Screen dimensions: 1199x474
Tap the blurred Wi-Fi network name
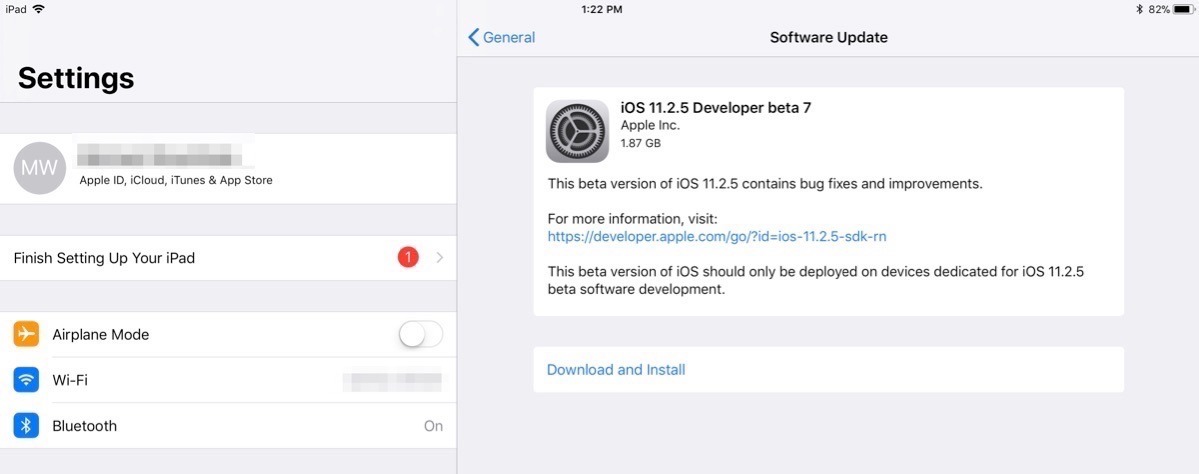coord(392,380)
